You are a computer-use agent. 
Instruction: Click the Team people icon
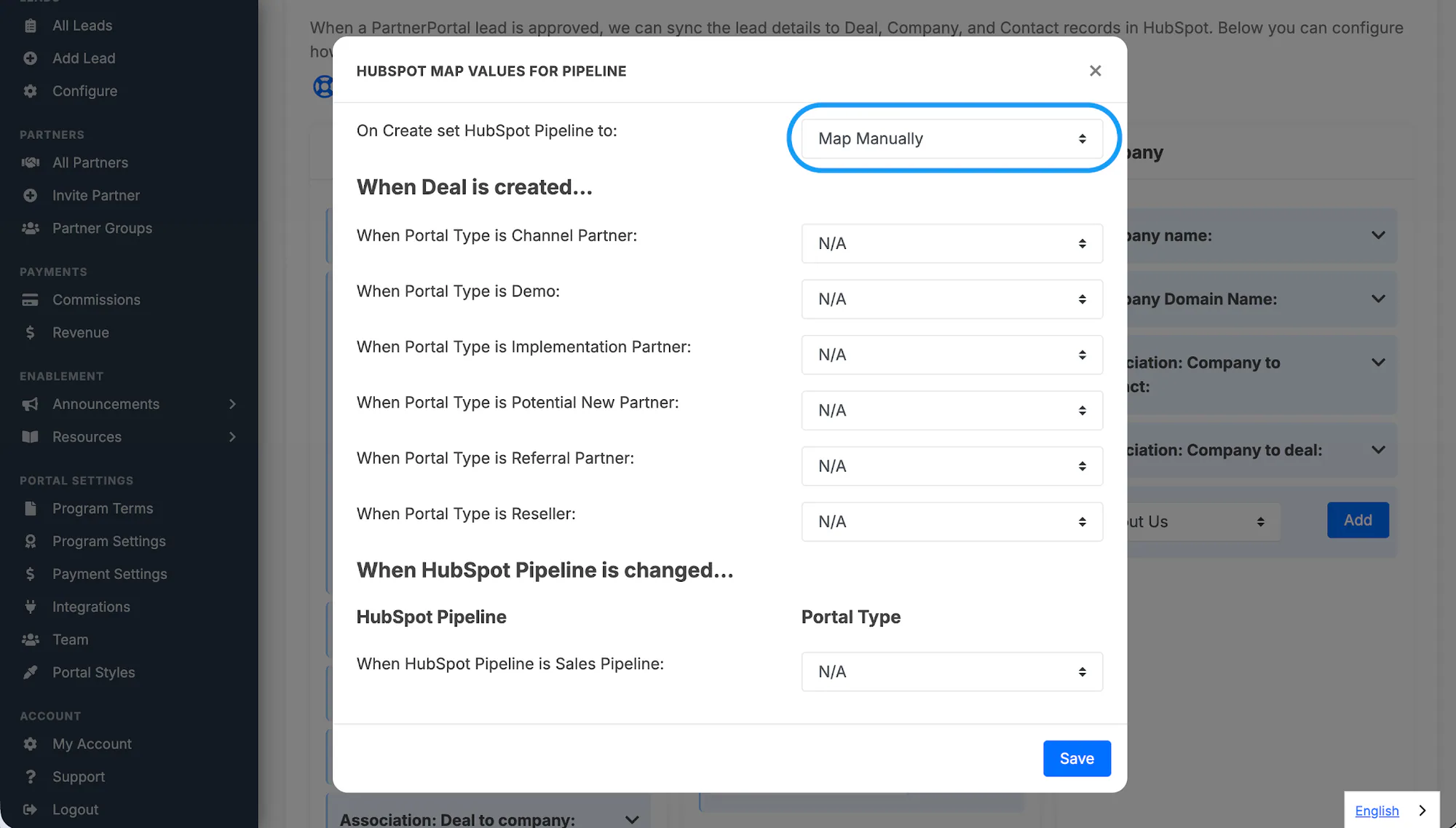30,639
